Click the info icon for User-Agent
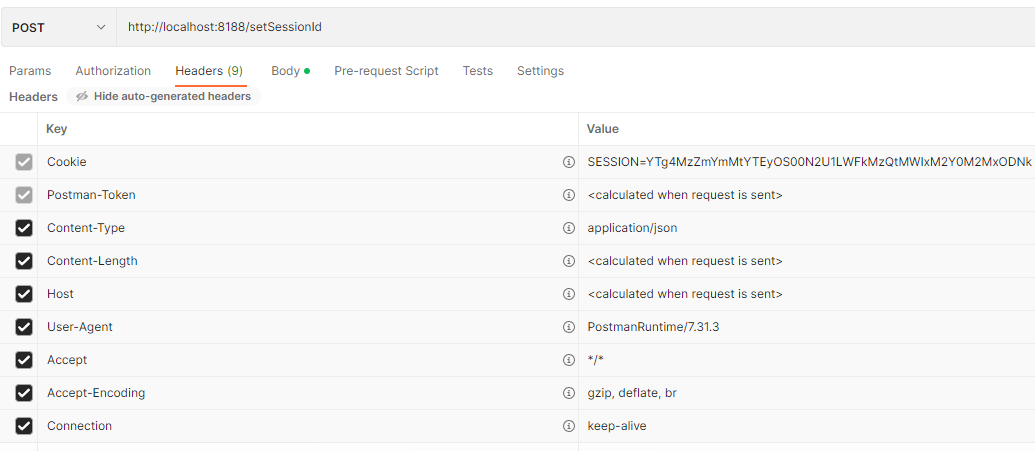Image resolution: width=1035 pixels, height=451 pixels. click(569, 327)
